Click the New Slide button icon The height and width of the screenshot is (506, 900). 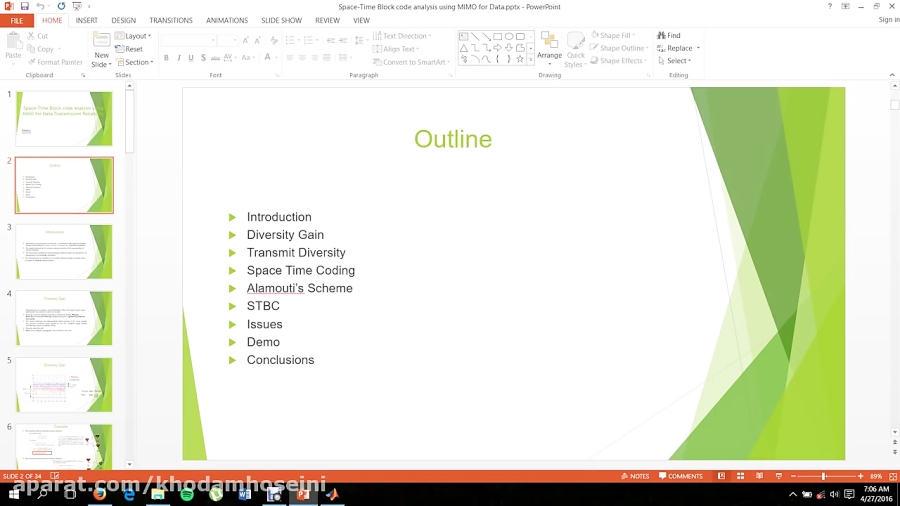[x=101, y=42]
